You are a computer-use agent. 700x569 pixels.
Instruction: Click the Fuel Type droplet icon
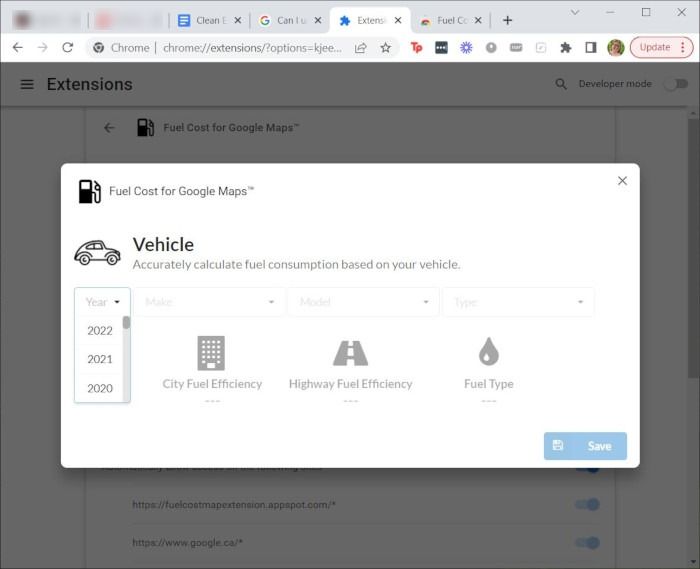[x=489, y=351]
